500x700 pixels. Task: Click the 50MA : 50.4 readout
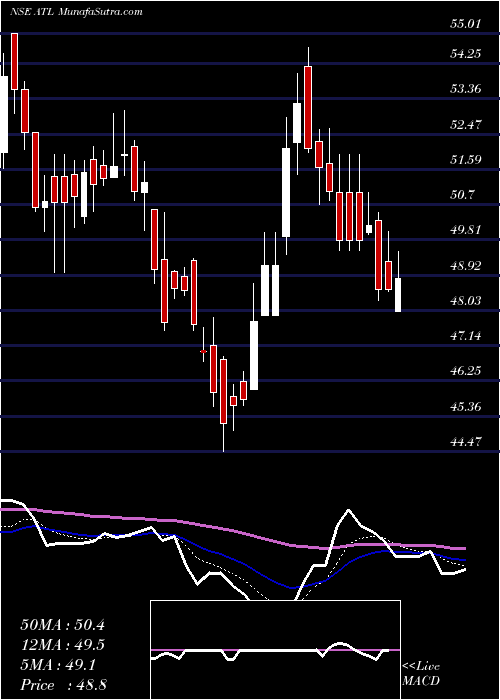pos(63,625)
